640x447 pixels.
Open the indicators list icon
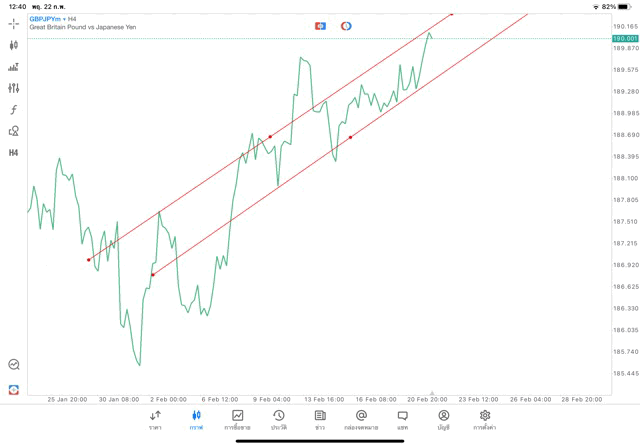(14, 67)
